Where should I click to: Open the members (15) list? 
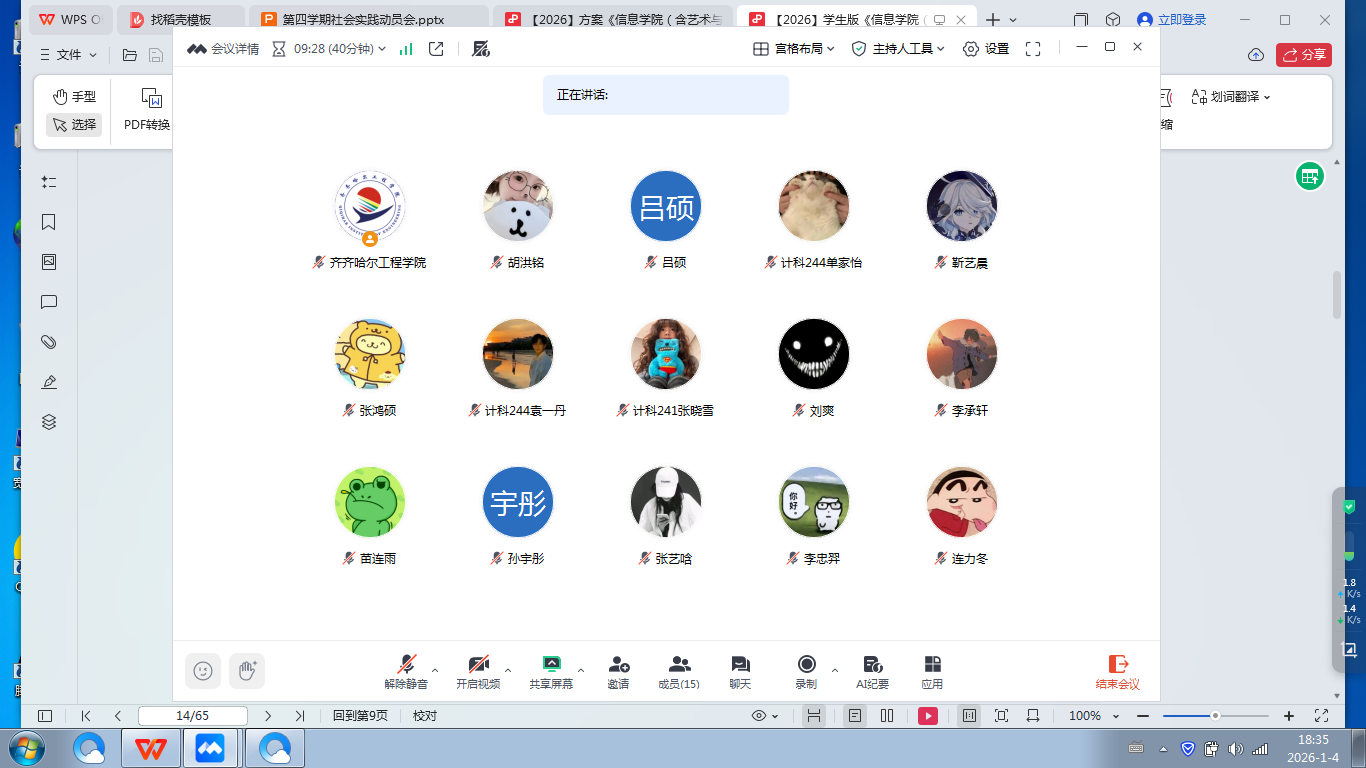[x=679, y=671]
